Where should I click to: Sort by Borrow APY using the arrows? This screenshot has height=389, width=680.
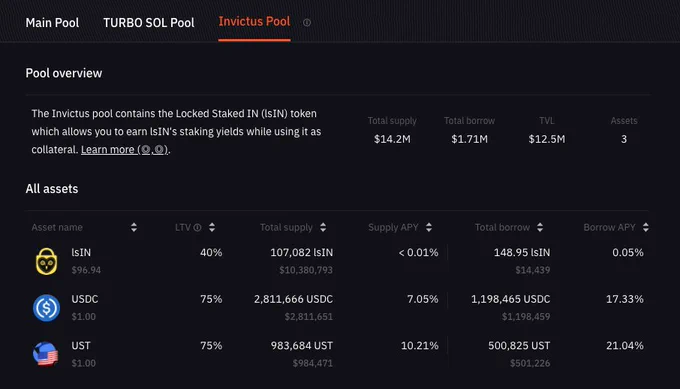(x=646, y=227)
